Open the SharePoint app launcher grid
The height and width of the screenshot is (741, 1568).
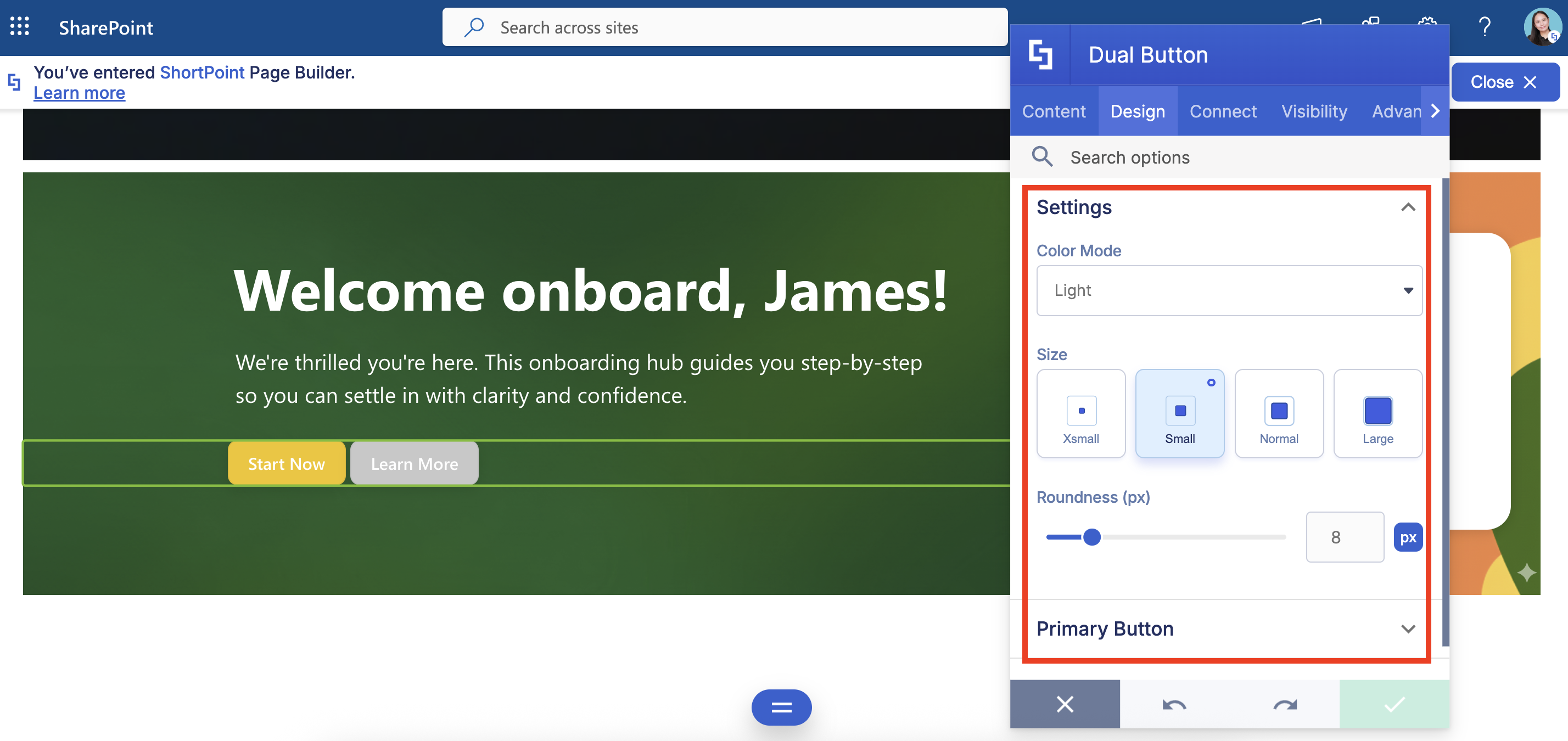click(x=19, y=27)
